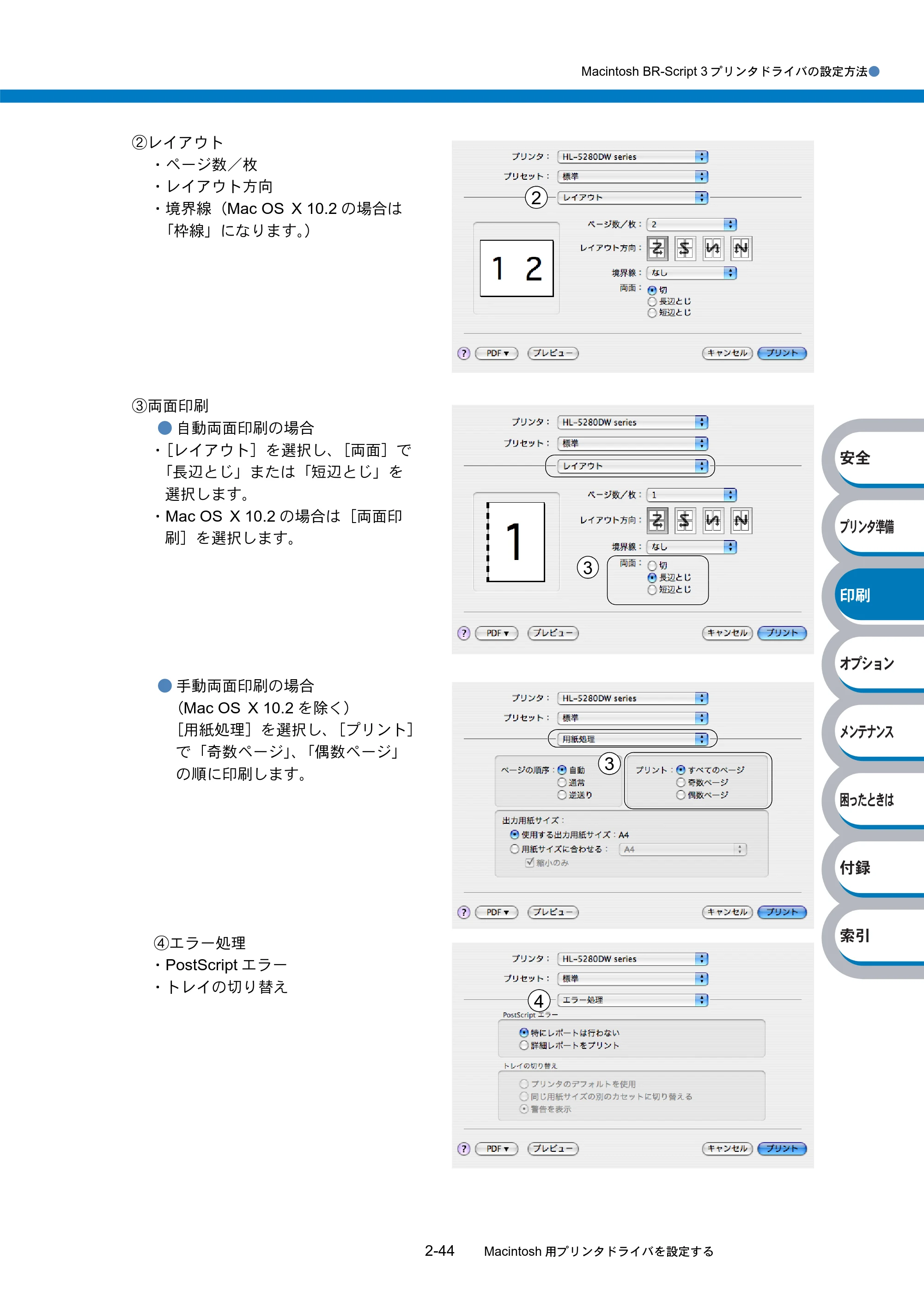This screenshot has width=924, height=1308.
Task: Open the 困ったときは side tab
Action: pyautogui.click(x=880, y=800)
